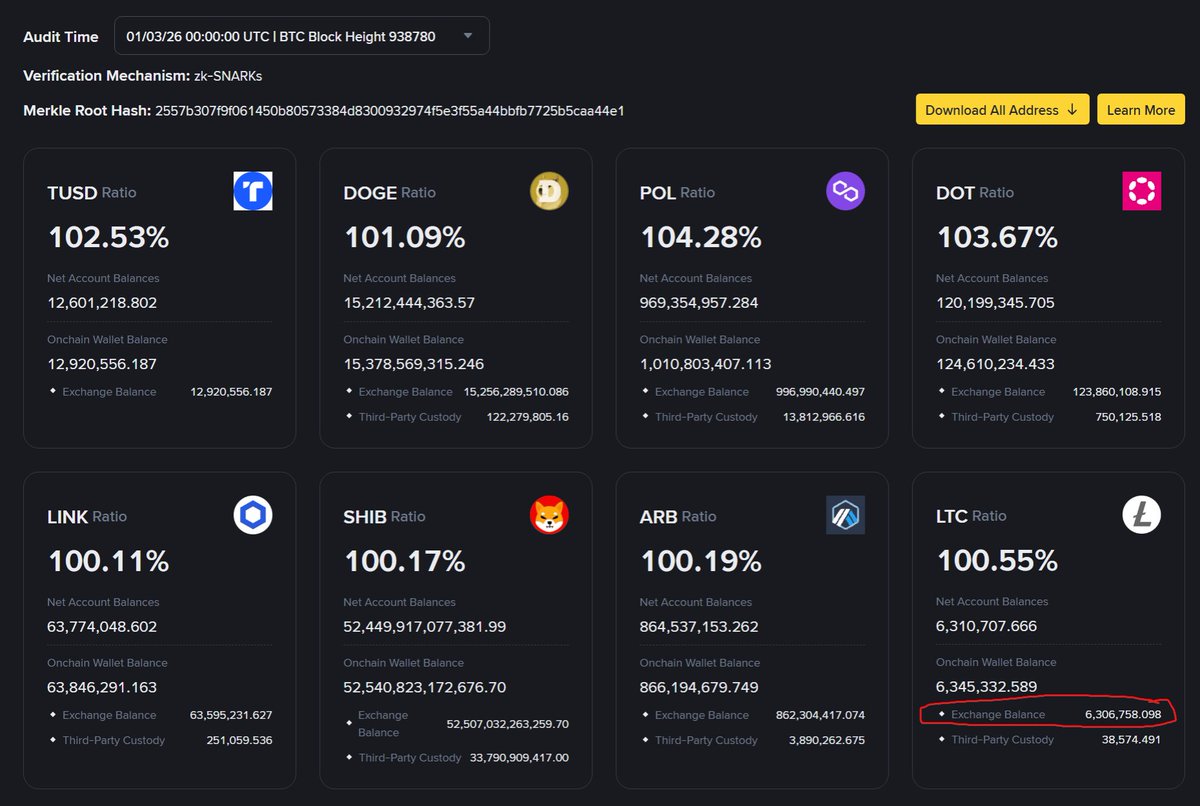The image size is (1200, 806).
Task: Click ARB net account balance 864,537,153.262
Action: click(699, 627)
